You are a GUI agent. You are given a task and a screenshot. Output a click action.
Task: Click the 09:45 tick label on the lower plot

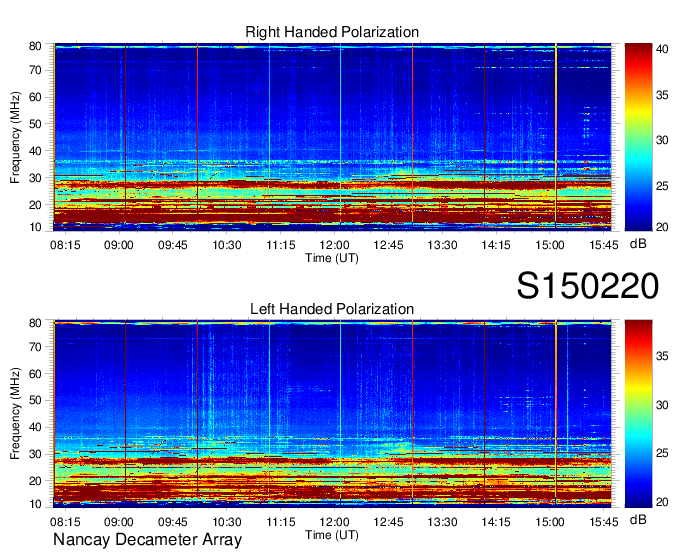pyautogui.click(x=173, y=522)
